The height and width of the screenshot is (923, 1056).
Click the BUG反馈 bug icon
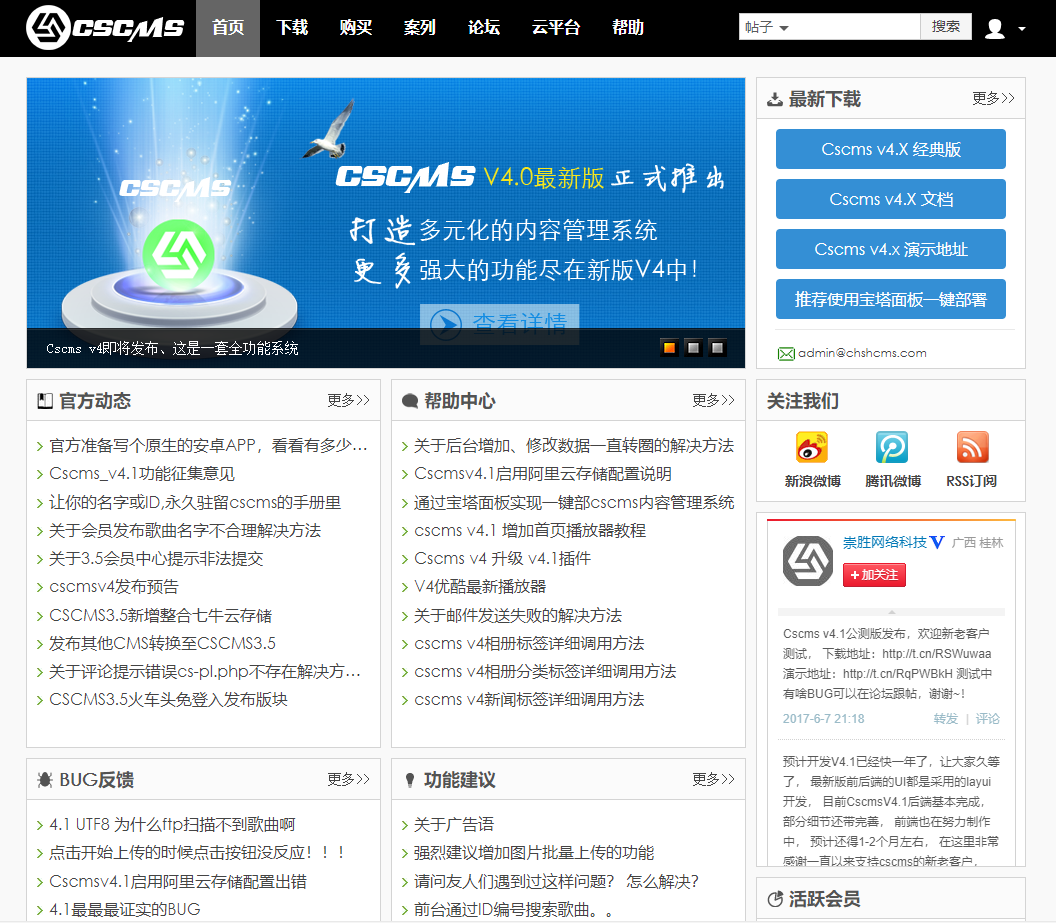(x=45, y=780)
